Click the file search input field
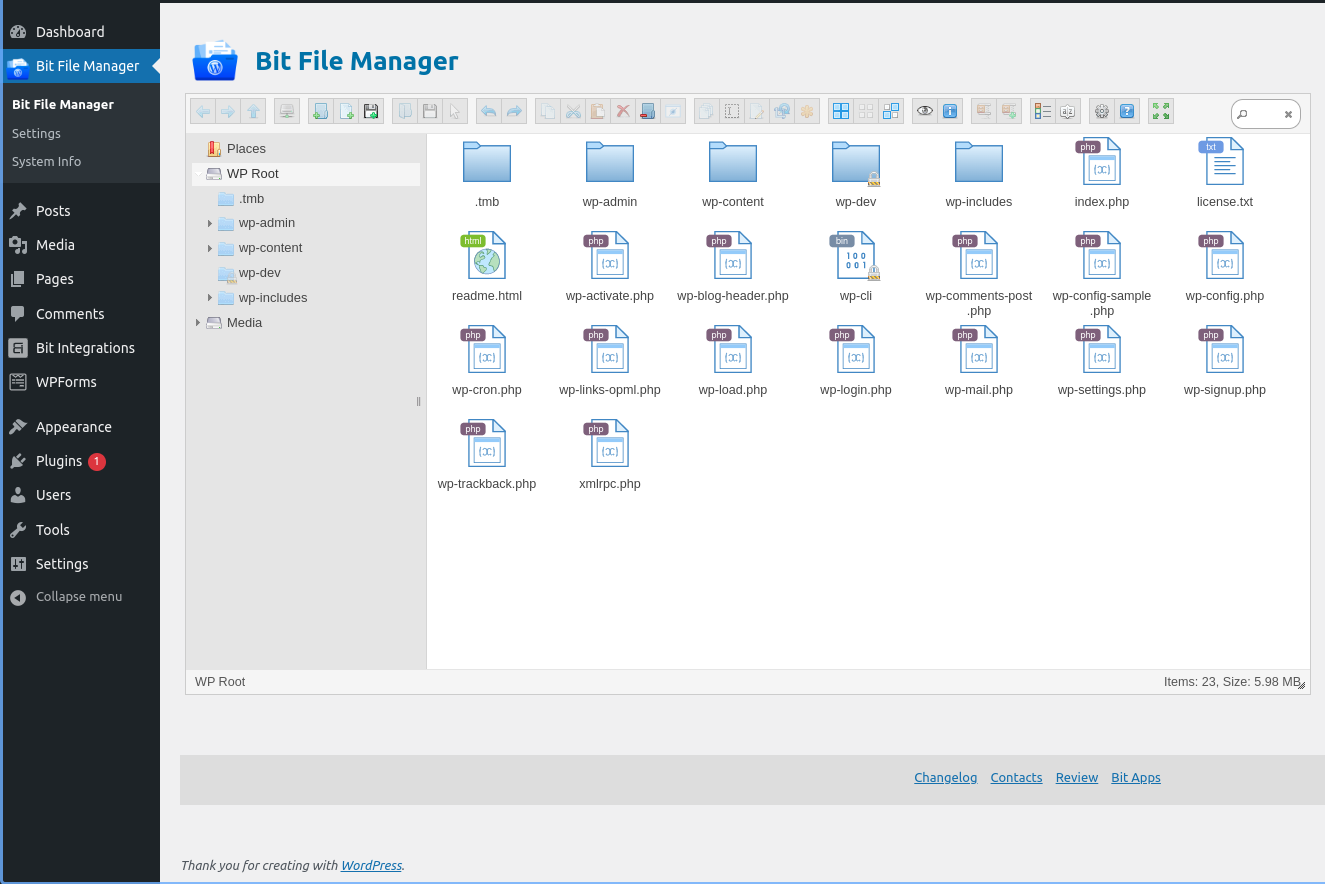 pyautogui.click(x=1264, y=114)
